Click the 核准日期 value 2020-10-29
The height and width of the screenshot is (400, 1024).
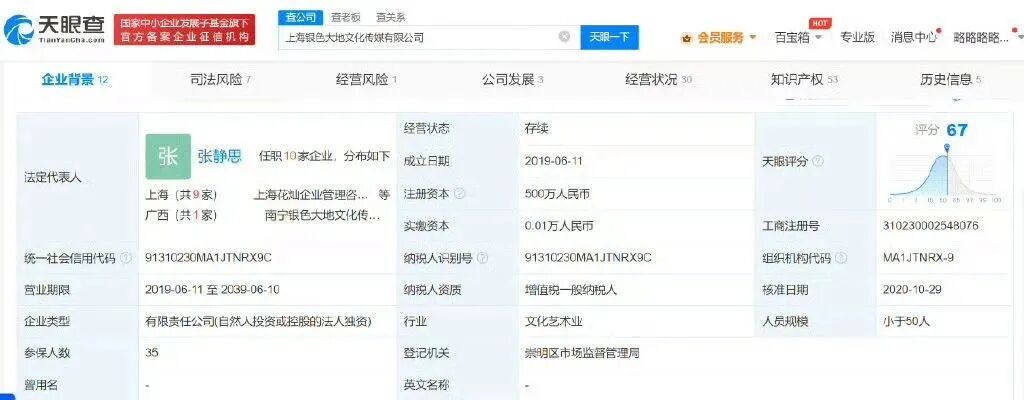[x=912, y=289]
